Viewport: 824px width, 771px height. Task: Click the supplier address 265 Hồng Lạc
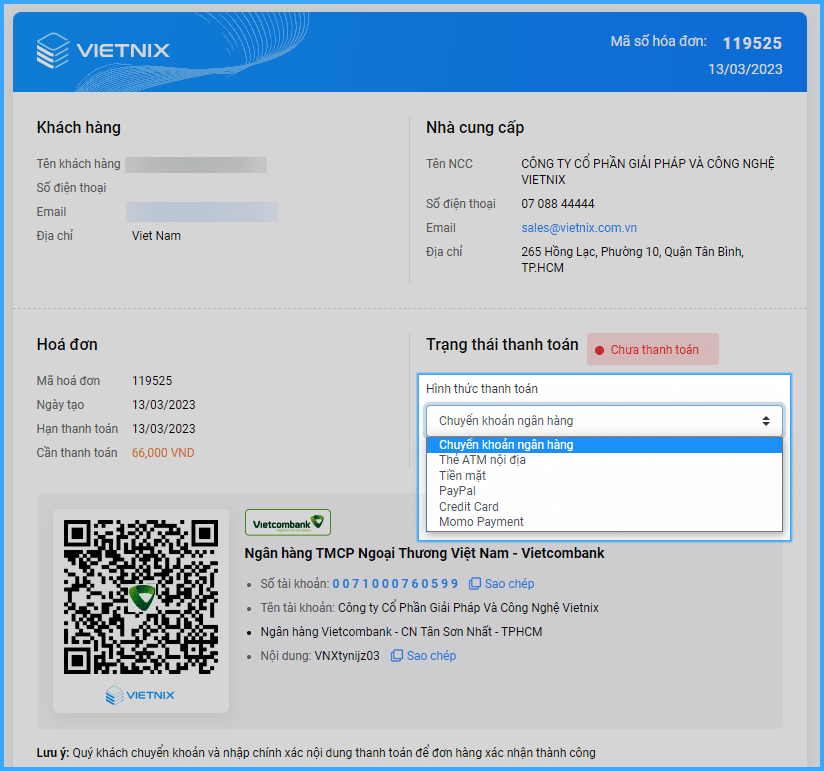(x=632, y=260)
